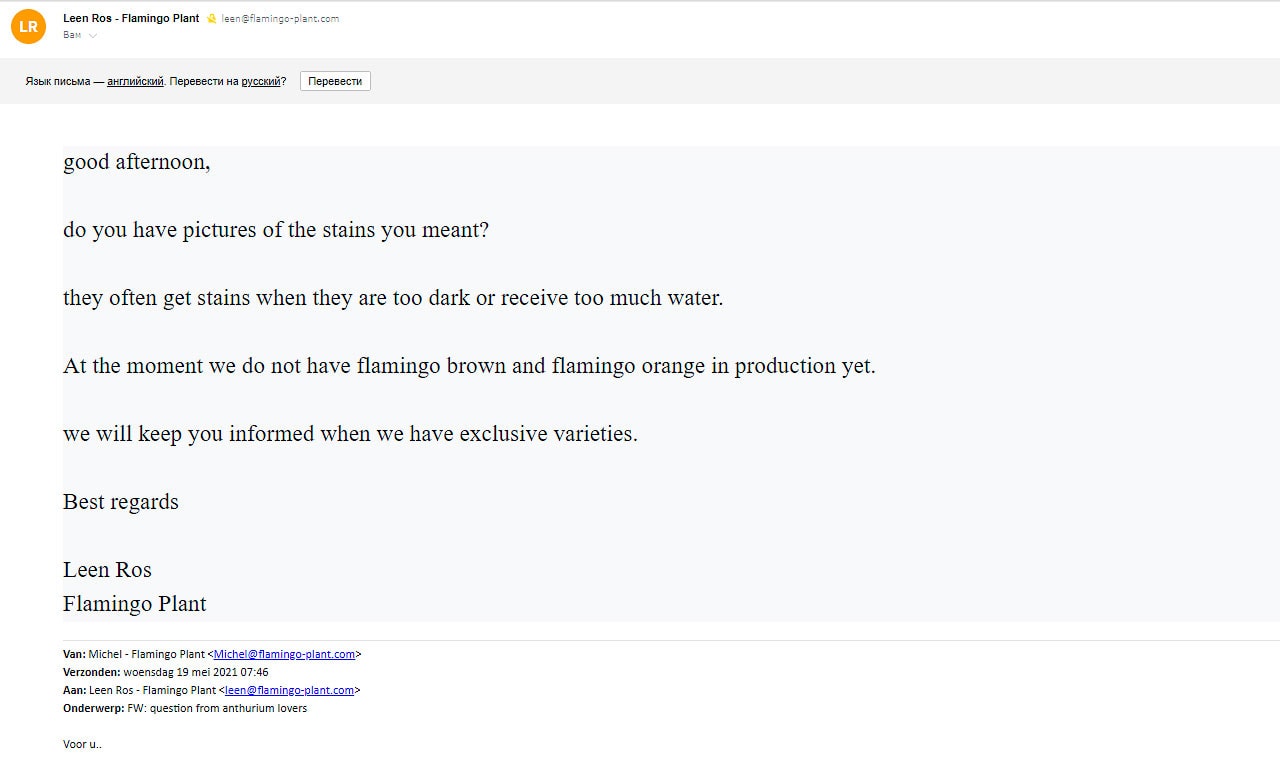Click the sentence about pictures of the stains
This screenshot has height=776, width=1280.
click(276, 230)
